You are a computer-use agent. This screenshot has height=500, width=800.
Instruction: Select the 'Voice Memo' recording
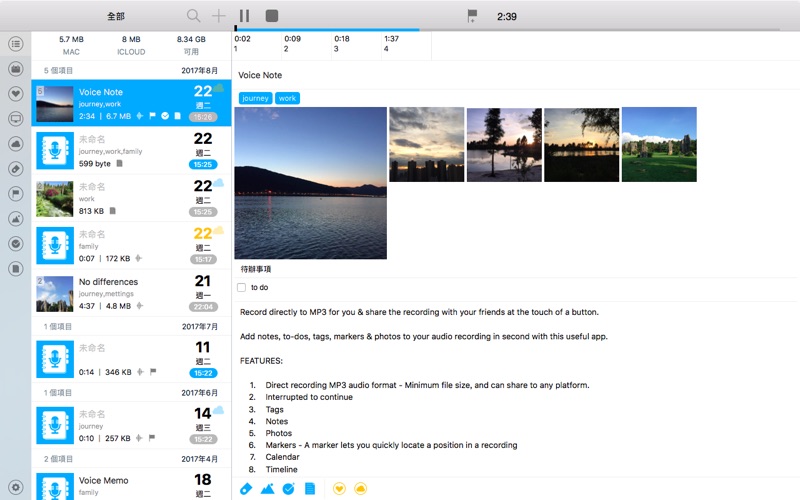[x=131, y=484]
